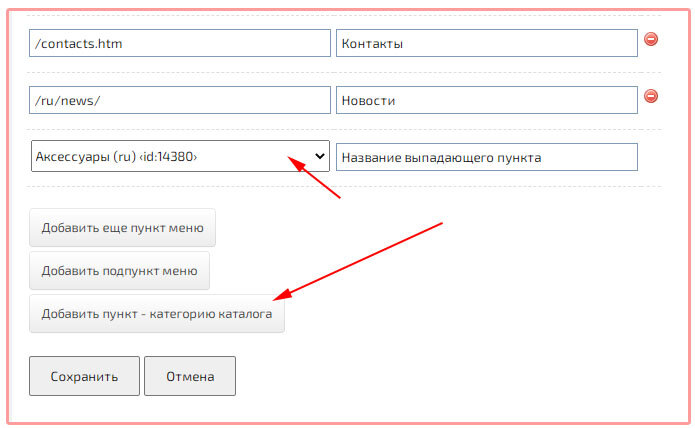
Task: Save the menu with Сохранить
Action: 83,377
